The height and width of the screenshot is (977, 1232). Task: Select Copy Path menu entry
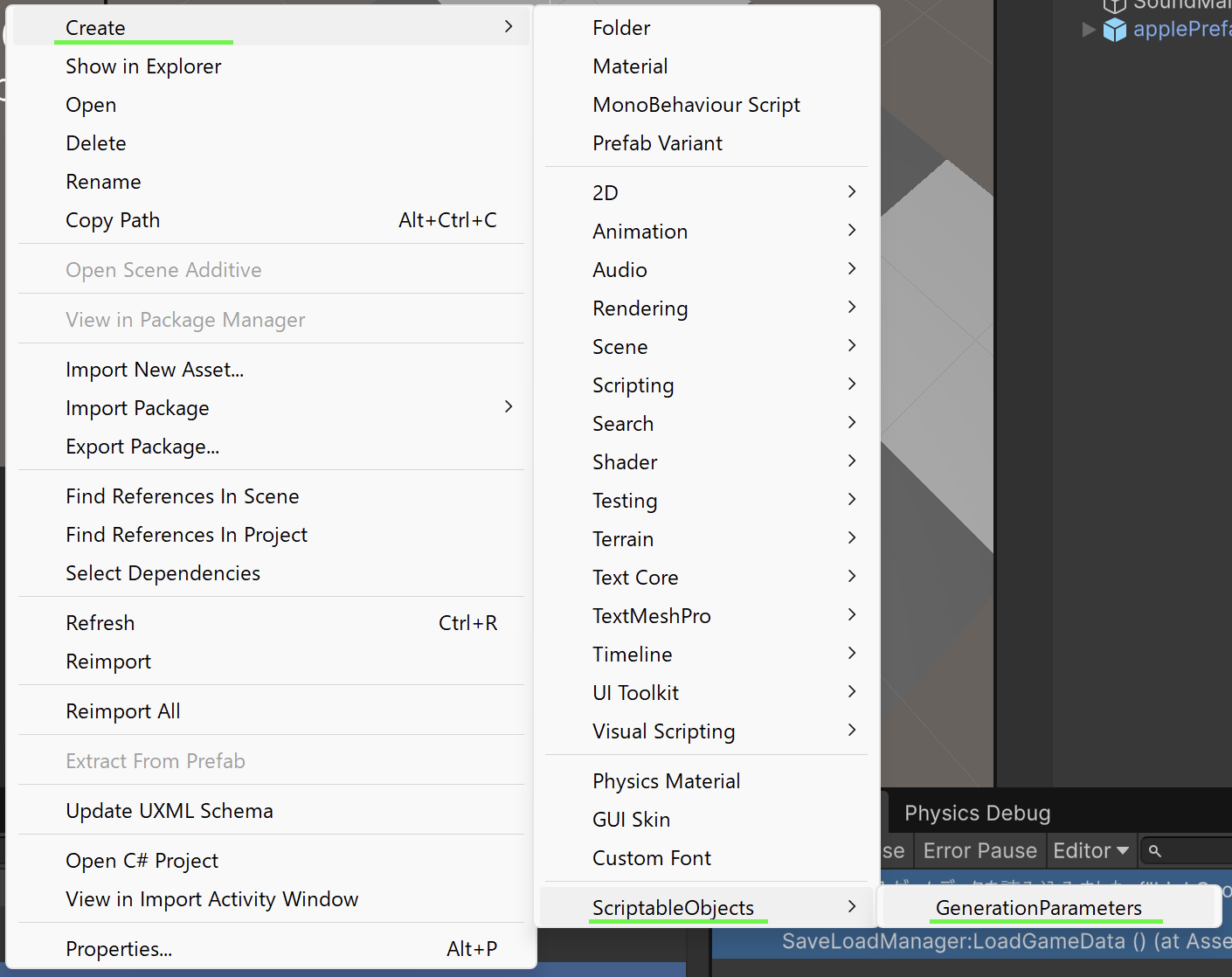click(113, 220)
